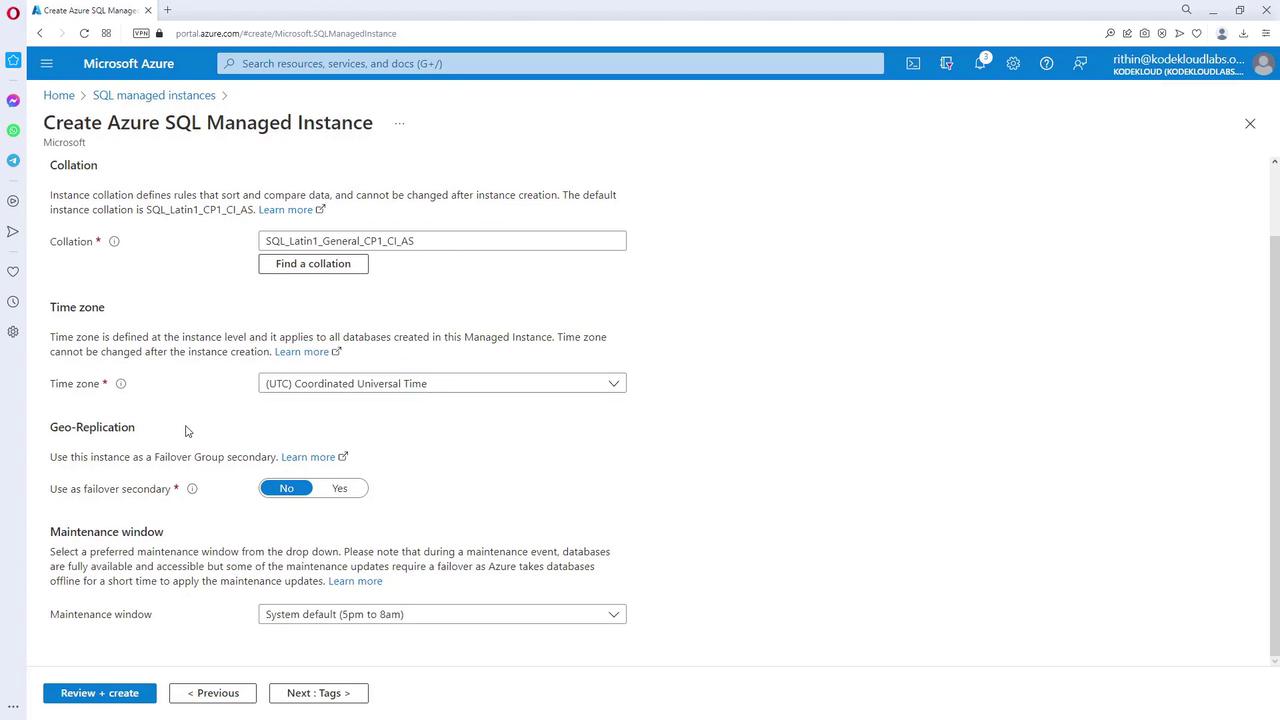Click the Collation text input field
Image resolution: width=1280 pixels, height=720 pixels.
(x=442, y=241)
